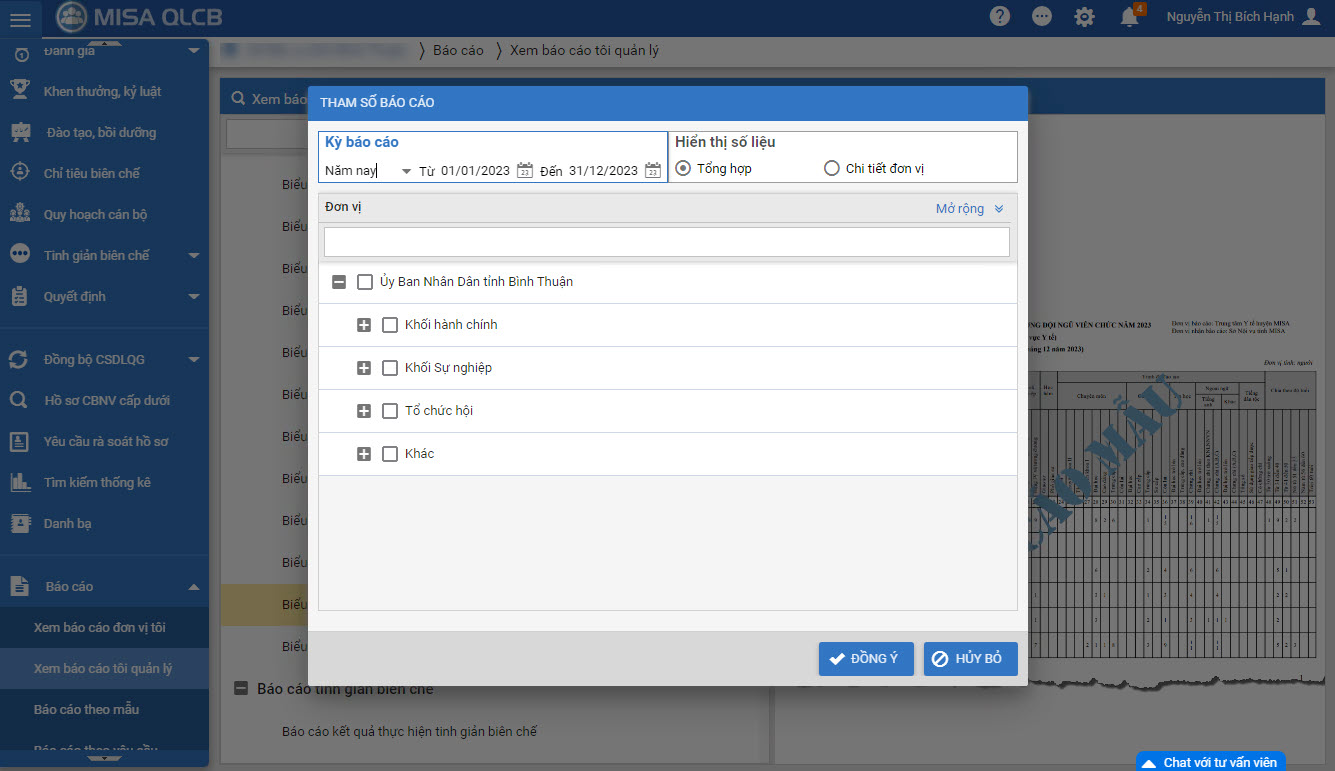Open the 'Đến' date calendar picker
1335x771 pixels.
click(x=653, y=171)
